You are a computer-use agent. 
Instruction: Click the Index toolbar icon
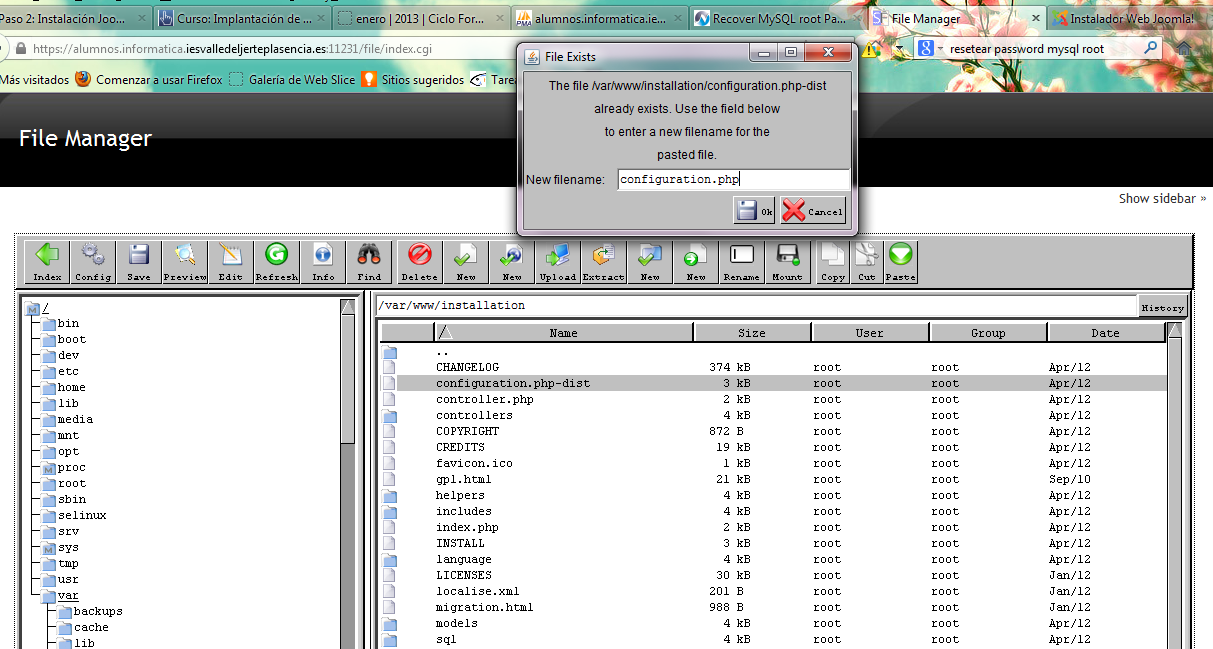point(47,262)
